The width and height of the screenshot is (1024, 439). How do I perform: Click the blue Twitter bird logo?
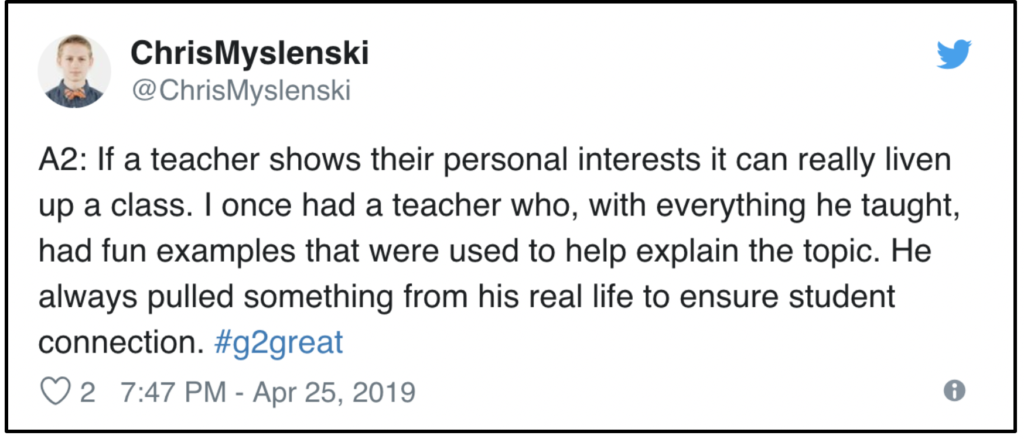(954, 54)
